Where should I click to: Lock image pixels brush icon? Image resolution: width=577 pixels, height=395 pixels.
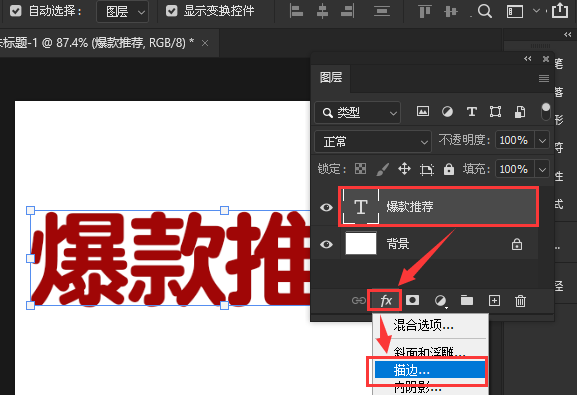382,169
